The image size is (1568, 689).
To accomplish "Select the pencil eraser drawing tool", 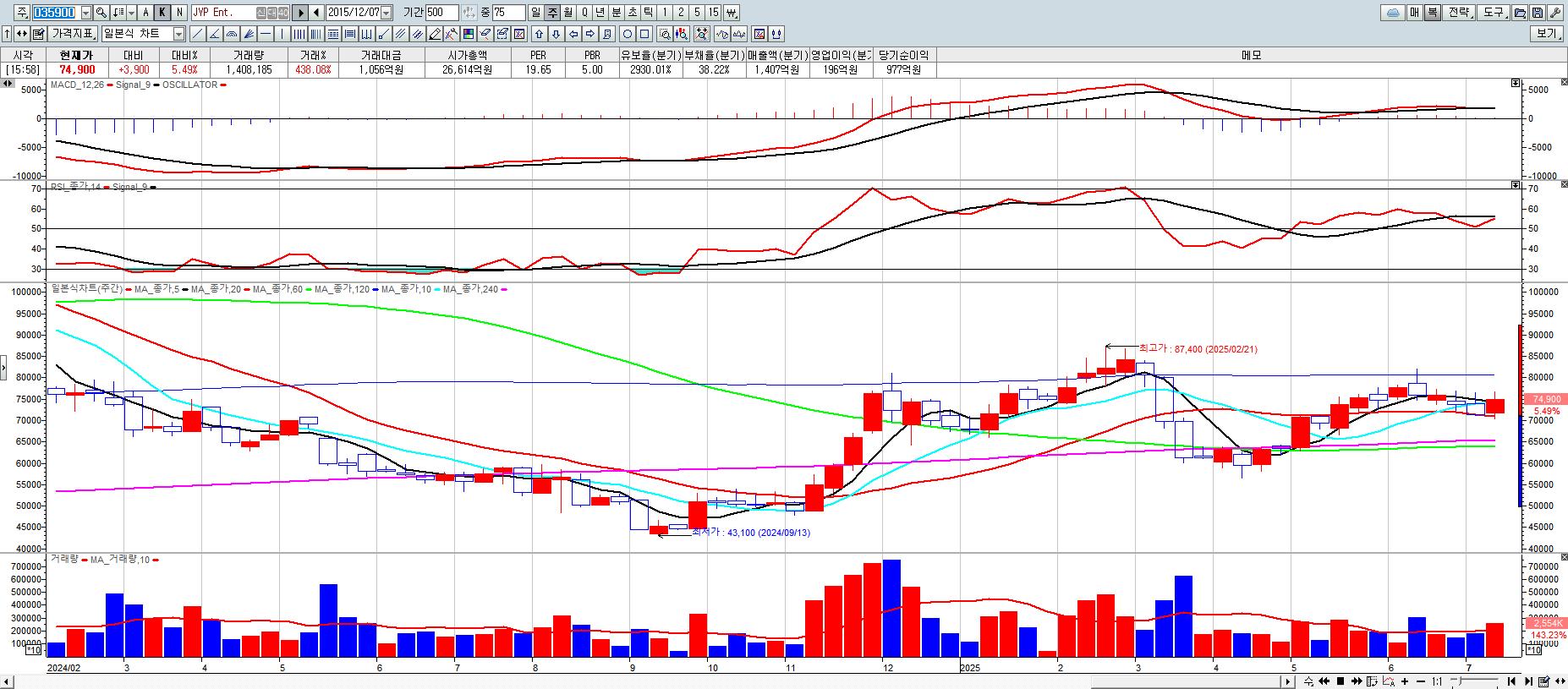I will [x=434, y=35].
